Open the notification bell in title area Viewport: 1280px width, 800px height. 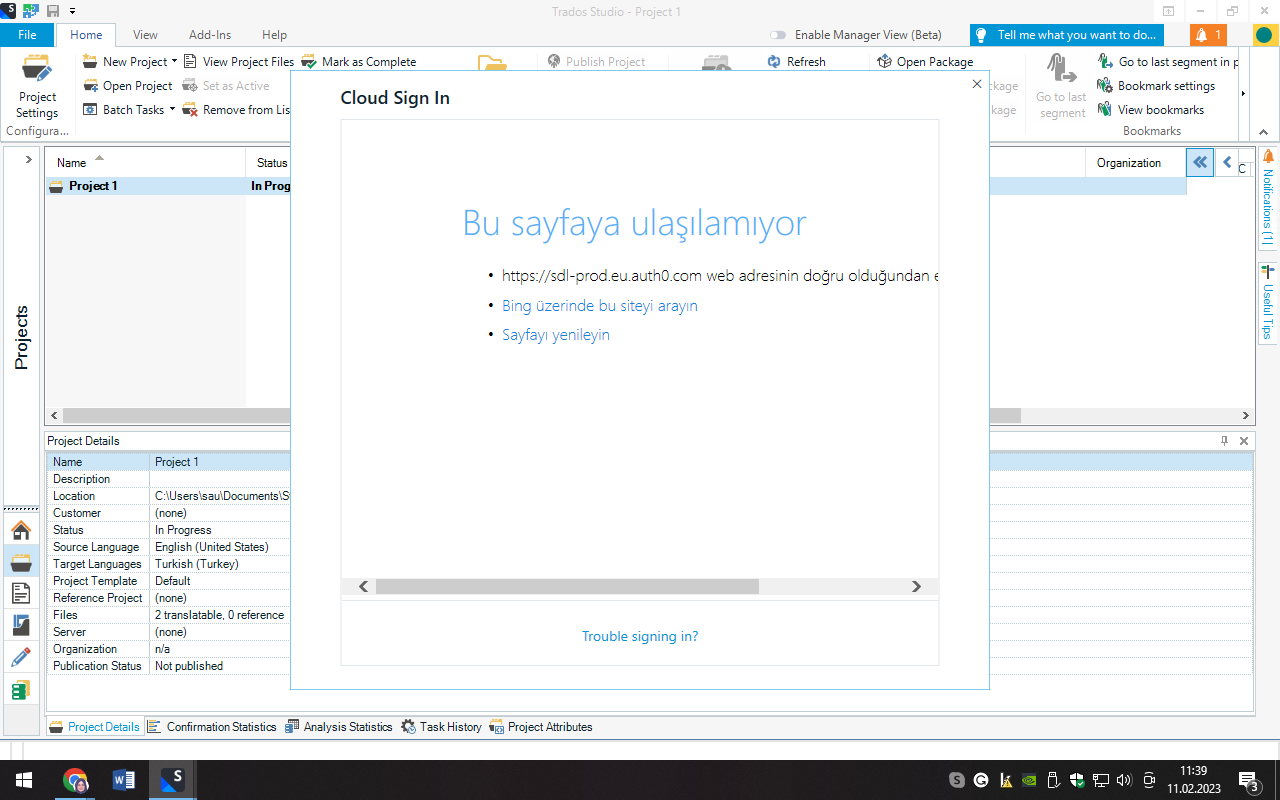1208,35
